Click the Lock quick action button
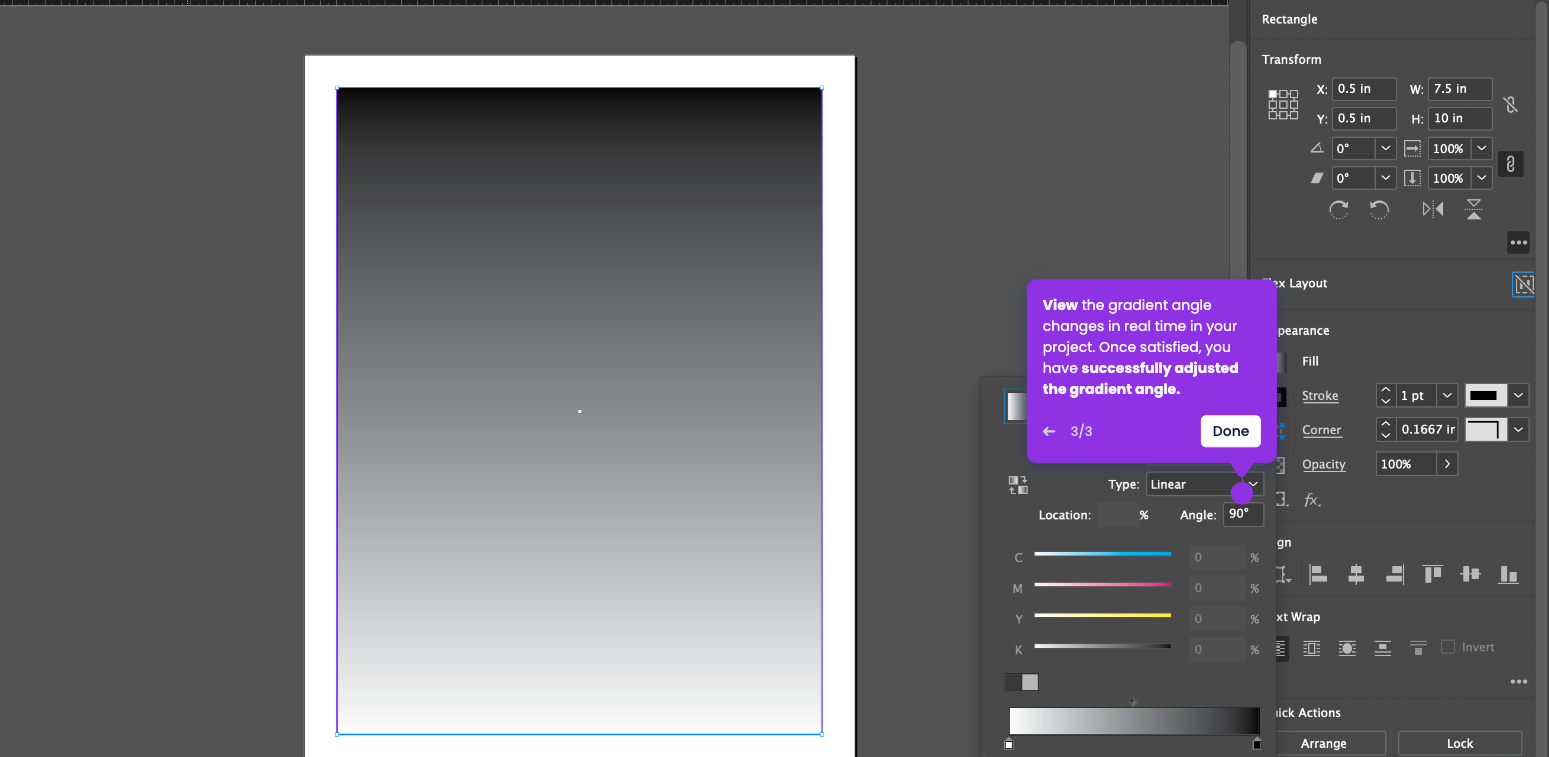This screenshot has width=1549, height=757. point(1460,743)
